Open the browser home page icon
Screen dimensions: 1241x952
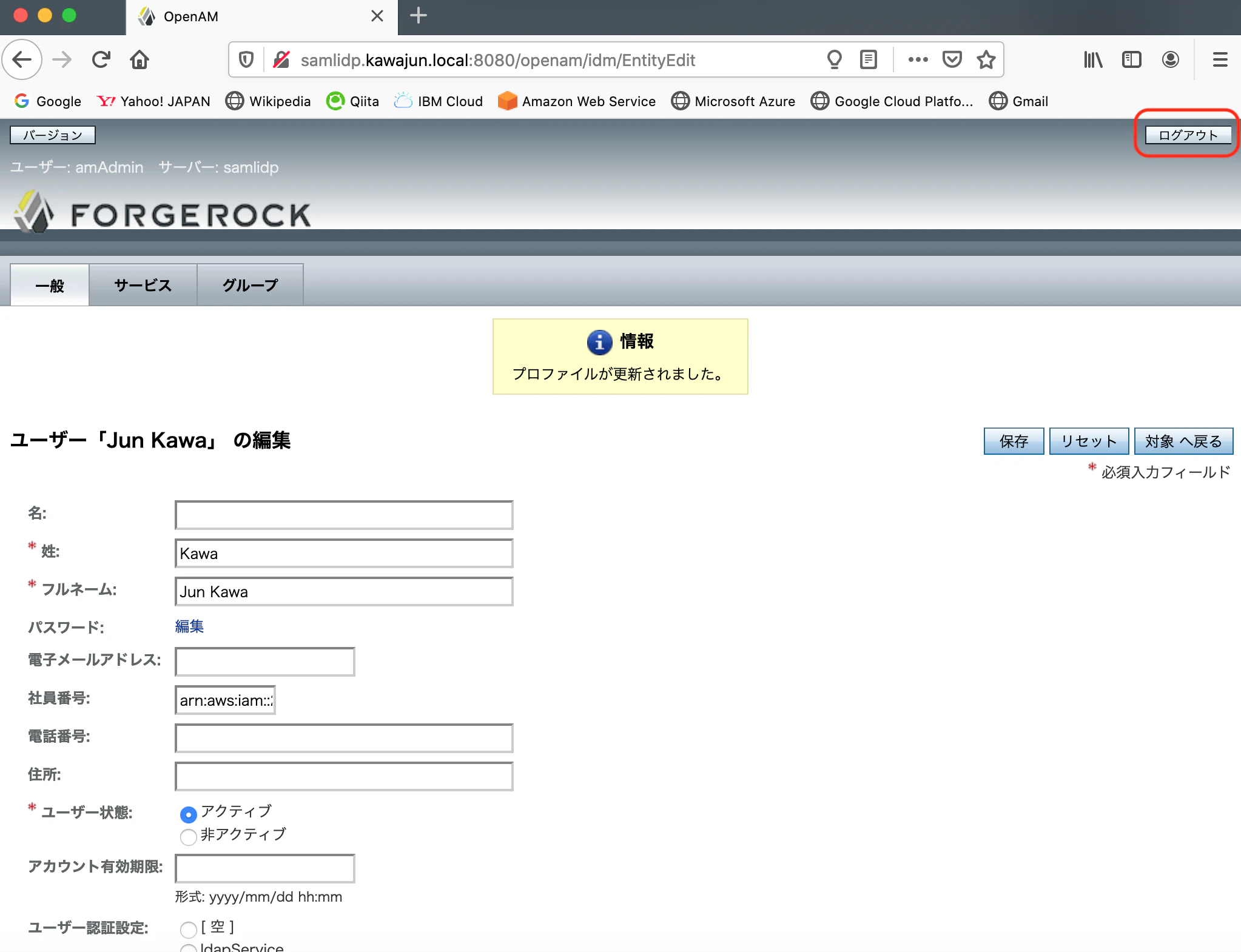pos(140,59)
